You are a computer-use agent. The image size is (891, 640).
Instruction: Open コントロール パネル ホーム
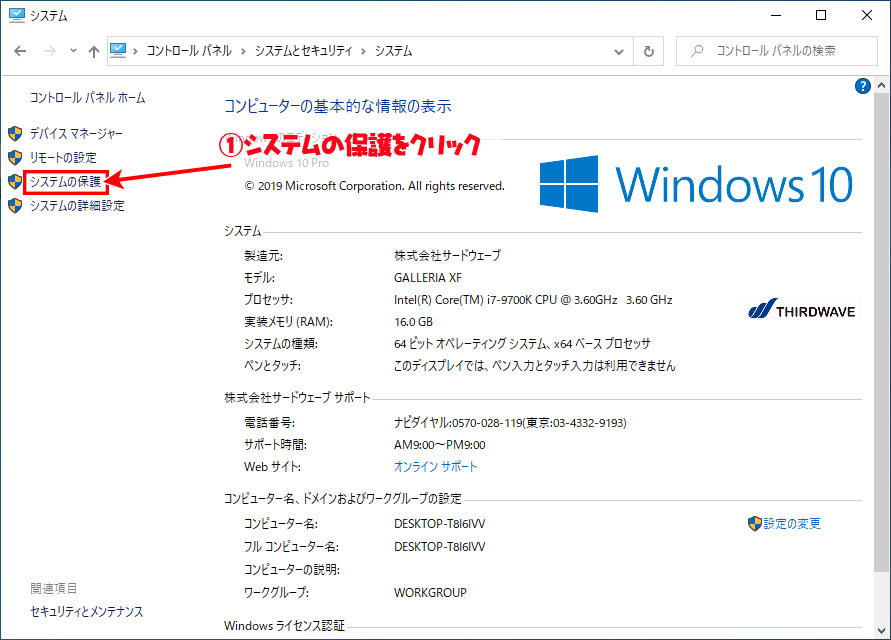(88, 98)
